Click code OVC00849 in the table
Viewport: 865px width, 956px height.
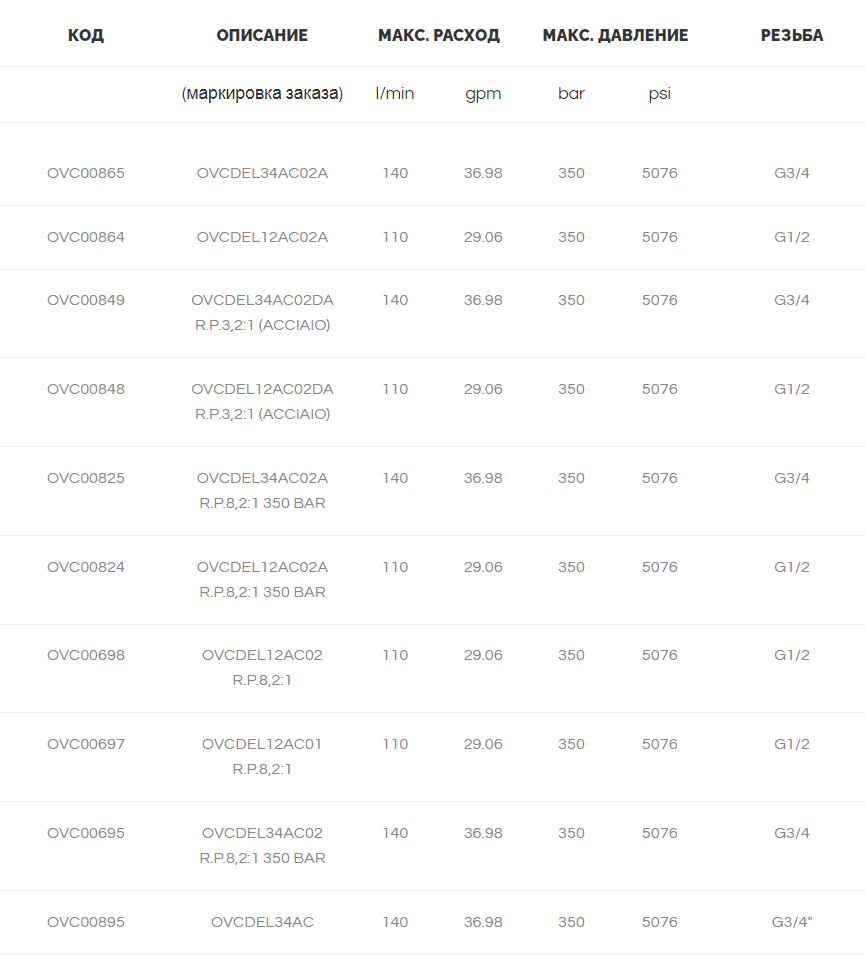(x=86, y=301)
